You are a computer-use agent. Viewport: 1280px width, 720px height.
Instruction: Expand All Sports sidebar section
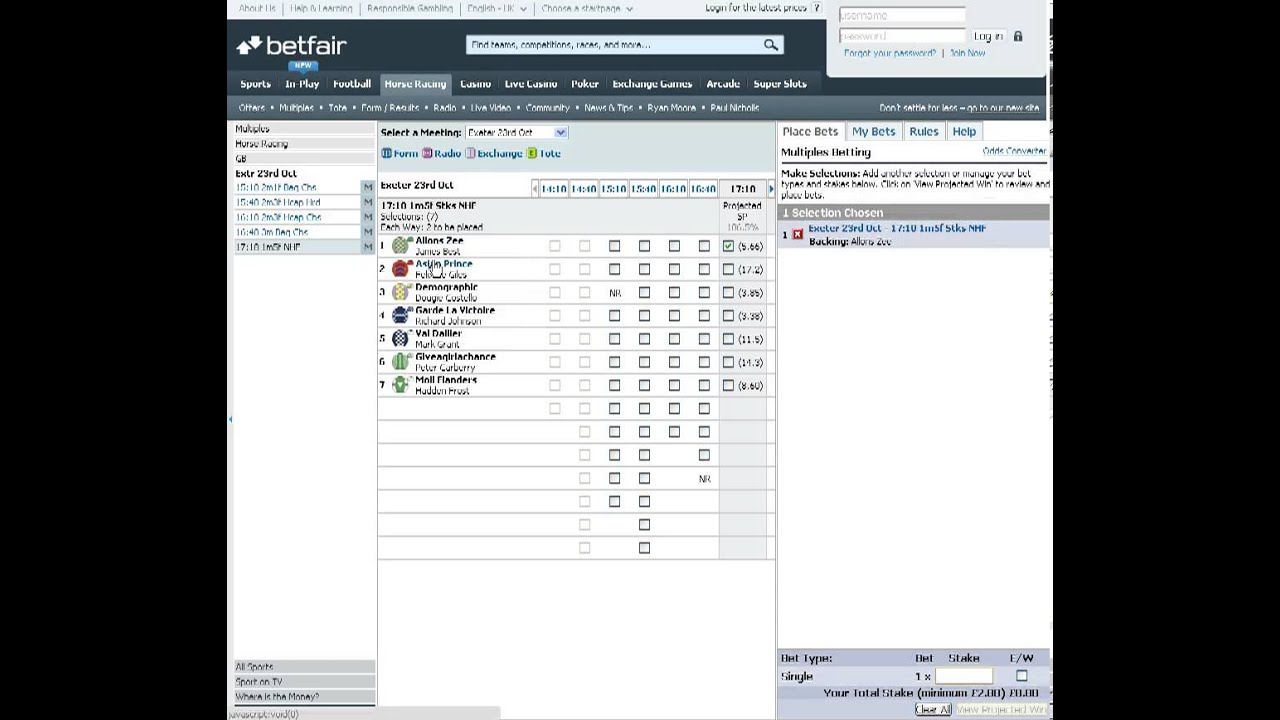(304, 667)
